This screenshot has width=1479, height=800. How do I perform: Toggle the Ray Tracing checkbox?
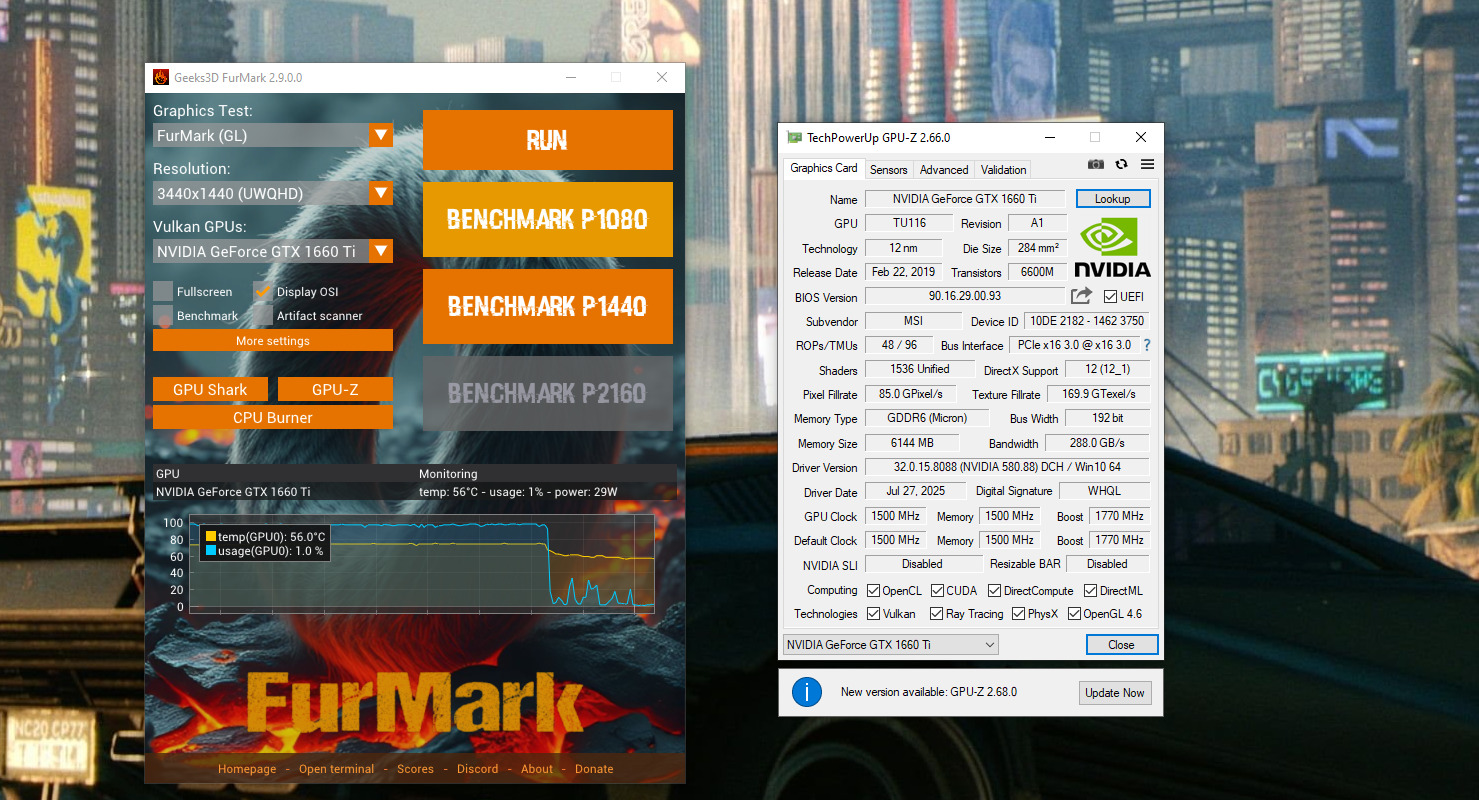pyautogui.click(x=937, y=614)
